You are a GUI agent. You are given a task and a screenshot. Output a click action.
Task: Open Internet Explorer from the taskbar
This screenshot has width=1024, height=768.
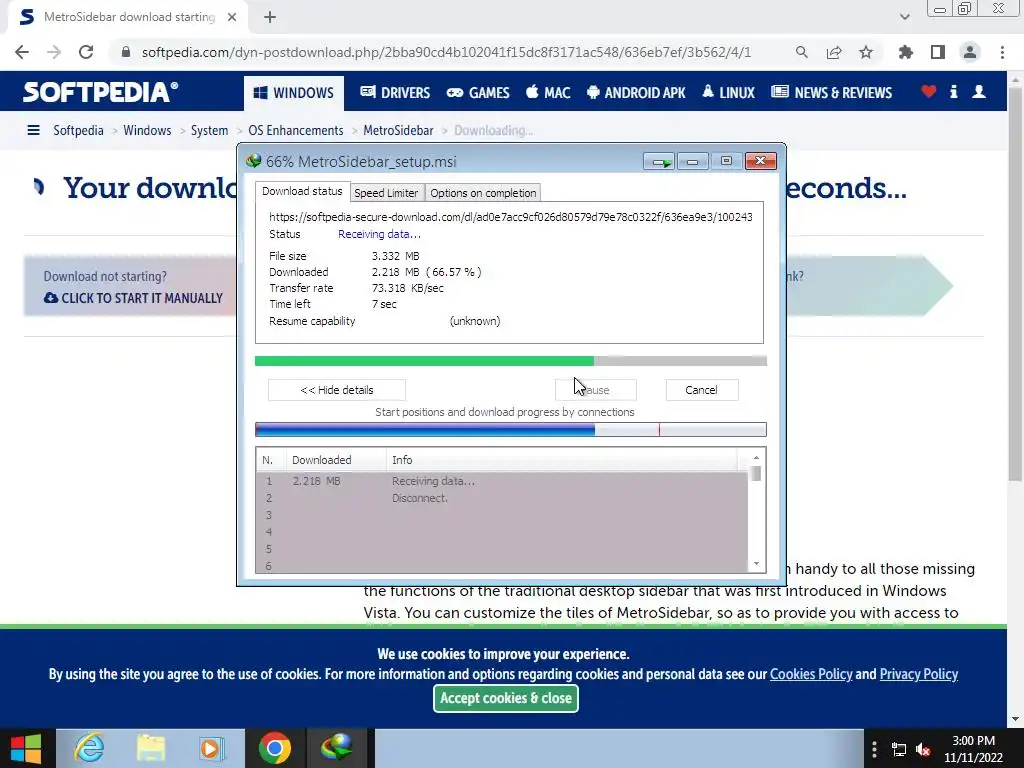89,748
